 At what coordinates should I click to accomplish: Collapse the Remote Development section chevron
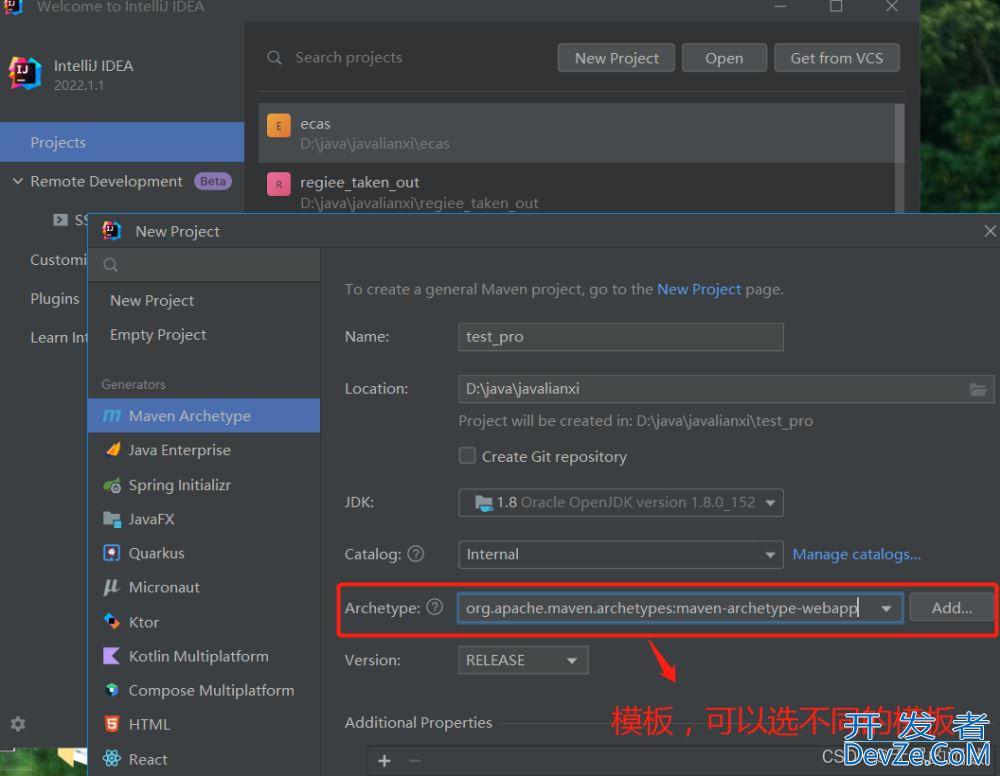click(x=18, y=181)
